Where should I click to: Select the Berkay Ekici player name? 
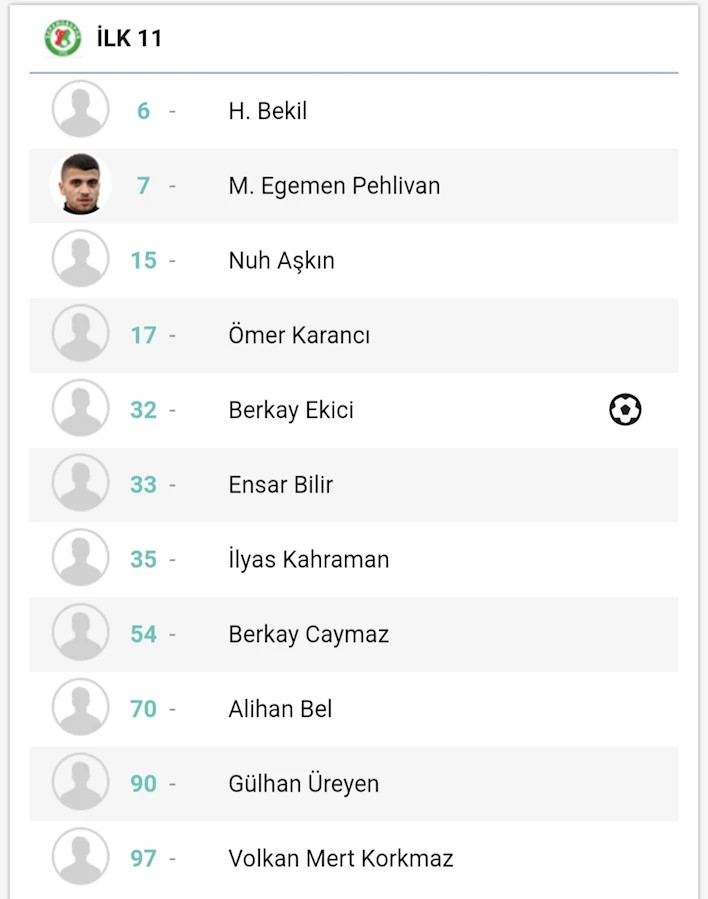click(291, 410)
